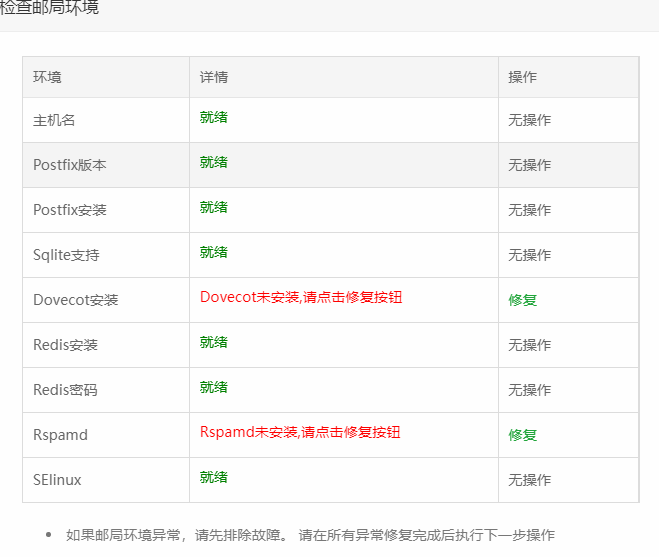The width and height of the screenshot is (659, 557).
Task: Click the 检查邮局环境 dialog title
Action: click(x=49, y=8)
